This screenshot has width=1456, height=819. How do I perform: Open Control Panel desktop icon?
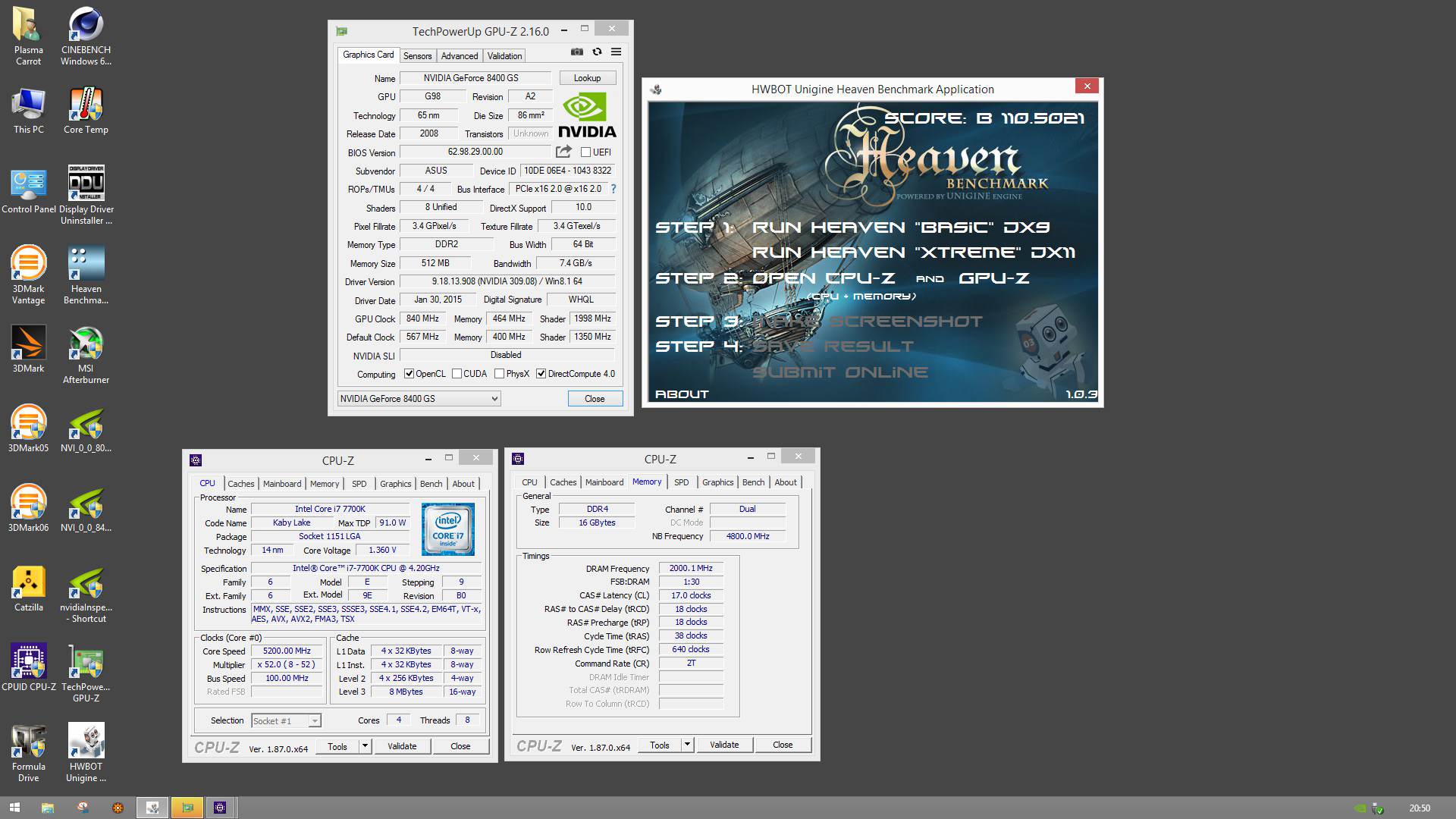(28, 191)
